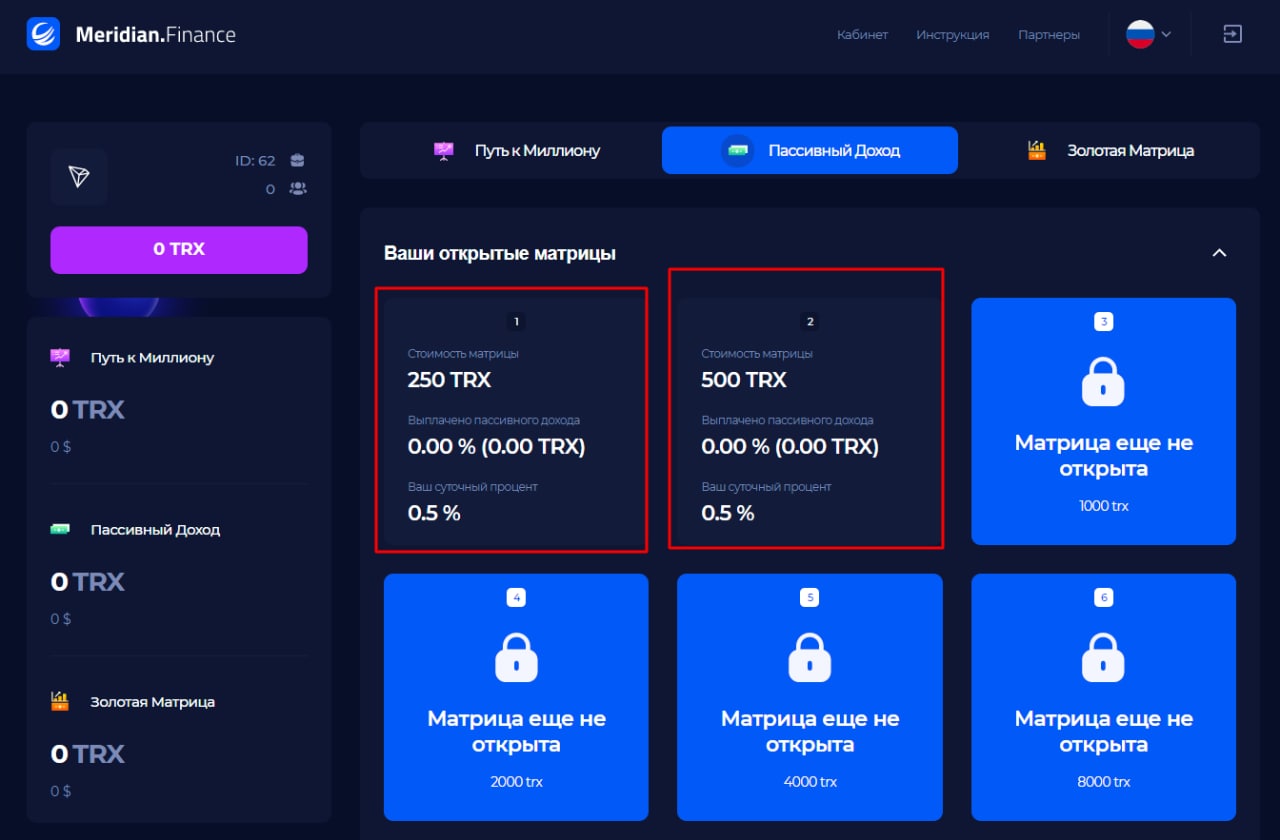Click the lock icon on 4000 trx matrix

(810, 658)
